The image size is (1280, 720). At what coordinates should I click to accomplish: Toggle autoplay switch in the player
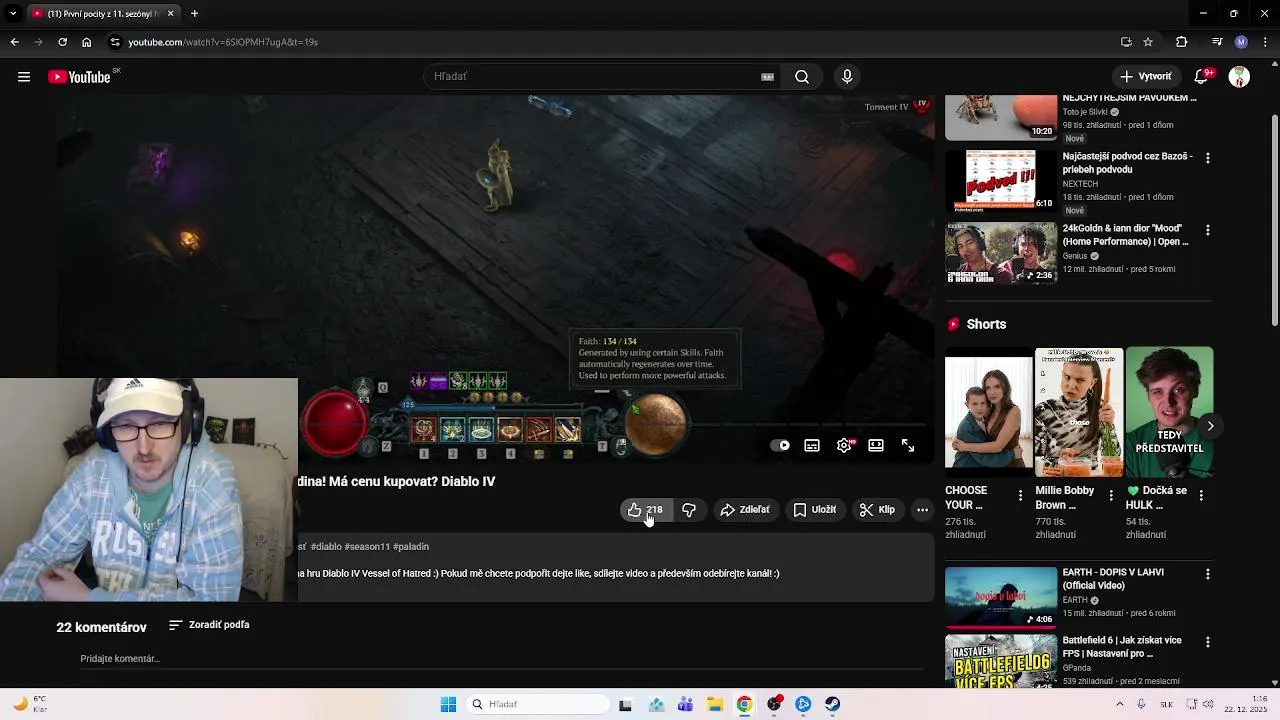click(x=781, y=446)
